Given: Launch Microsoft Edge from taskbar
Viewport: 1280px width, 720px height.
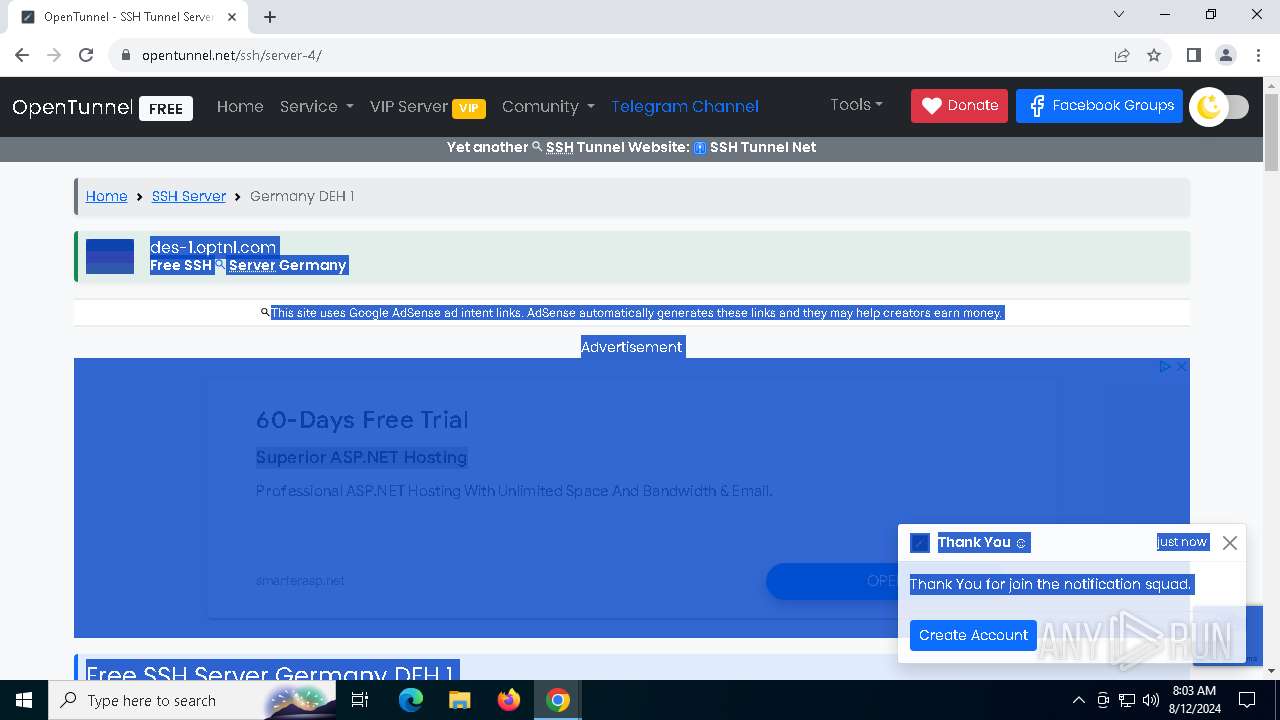Looking at the screenshot, I should coord(411,700).
